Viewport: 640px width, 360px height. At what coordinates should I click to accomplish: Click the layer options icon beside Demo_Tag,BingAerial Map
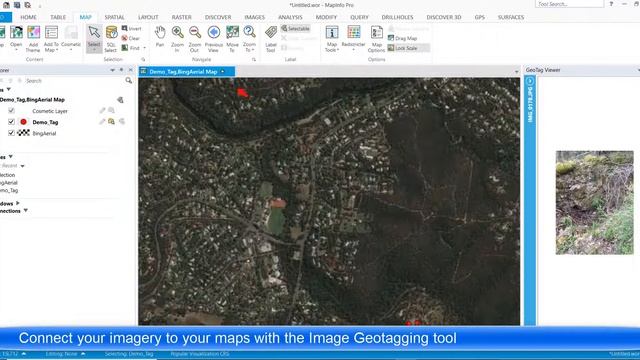[120, 100]
